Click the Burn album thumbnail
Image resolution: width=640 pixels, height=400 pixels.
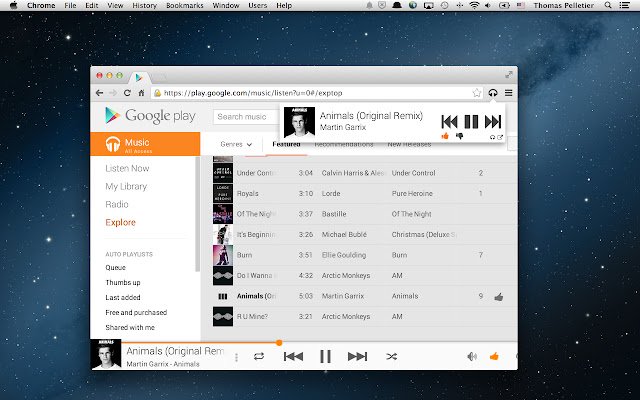click(x=223, y=255)
